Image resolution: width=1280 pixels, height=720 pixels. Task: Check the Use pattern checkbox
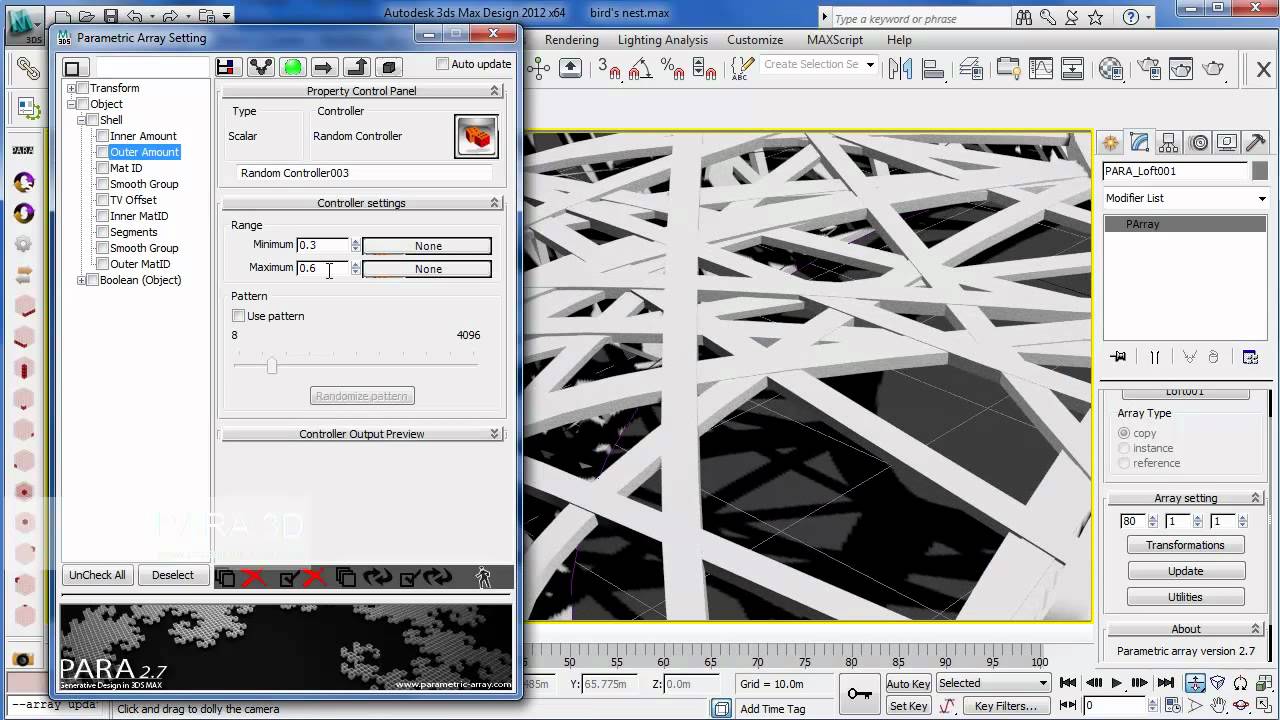(238, 316)
